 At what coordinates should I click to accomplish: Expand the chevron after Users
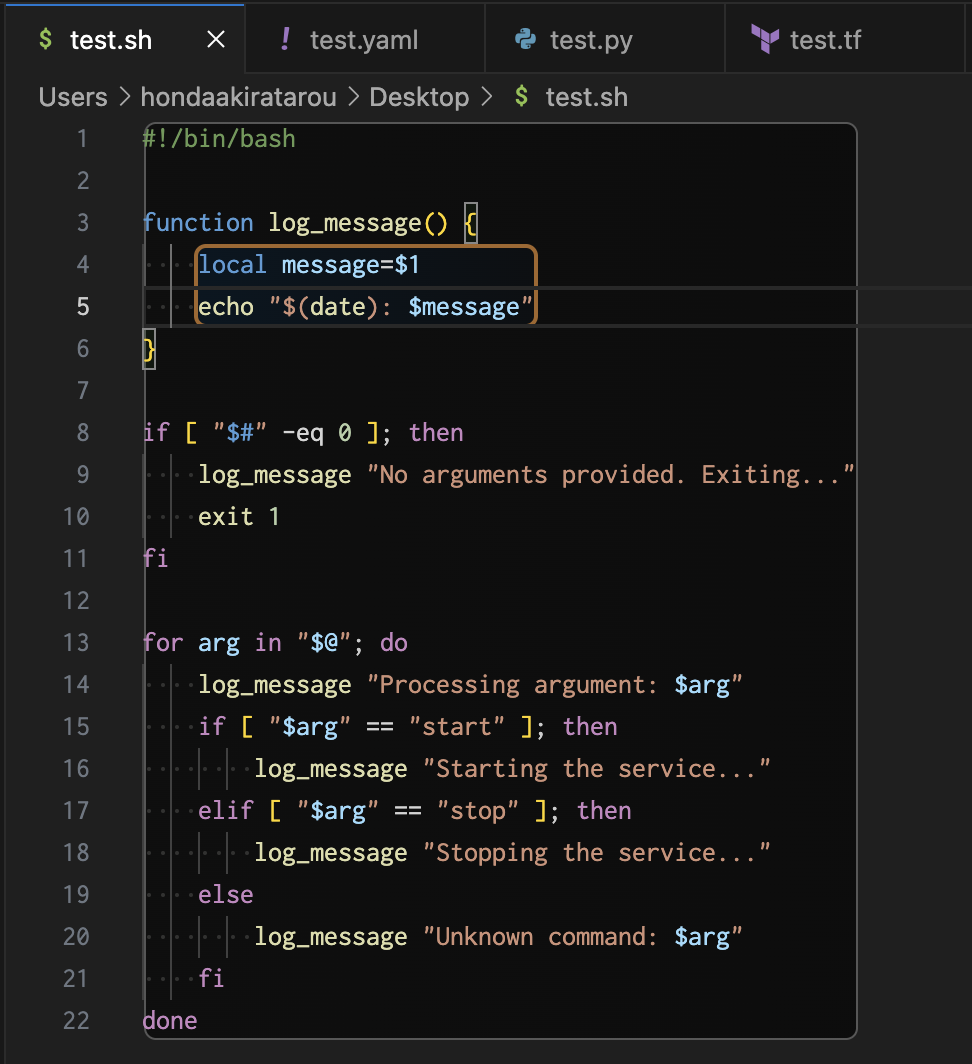[x=125, y=97]
